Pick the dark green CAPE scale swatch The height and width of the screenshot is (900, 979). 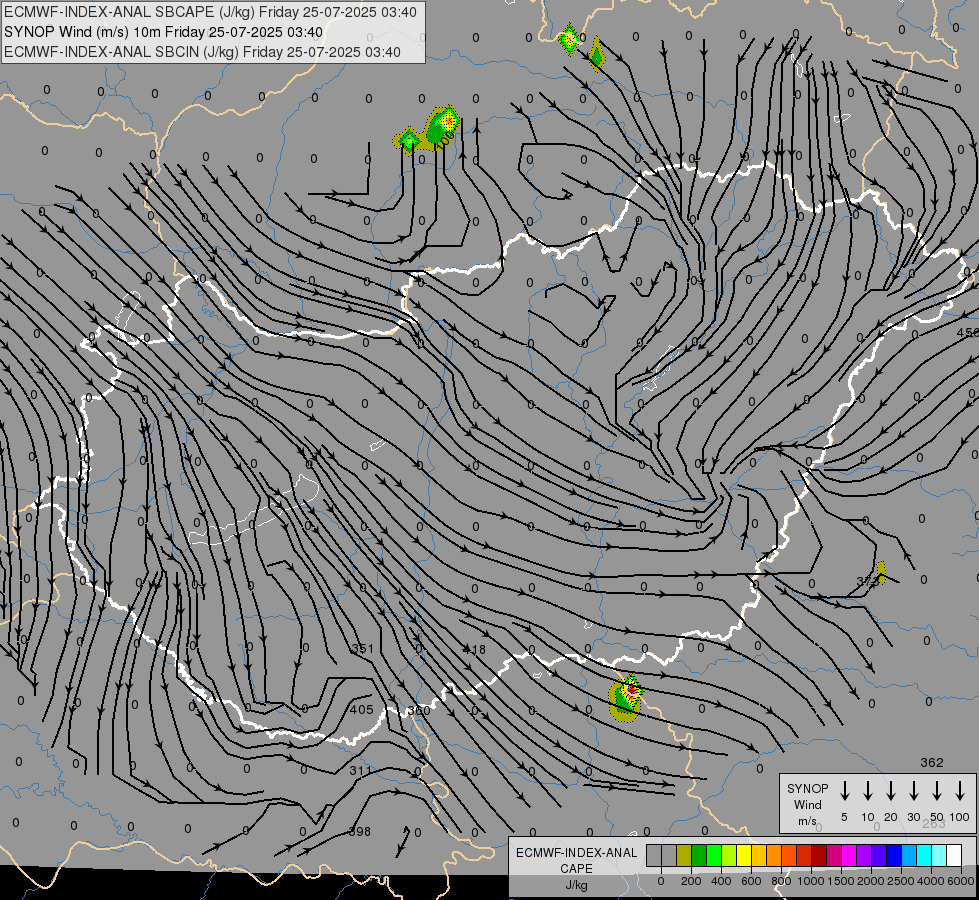coord(699,856)
